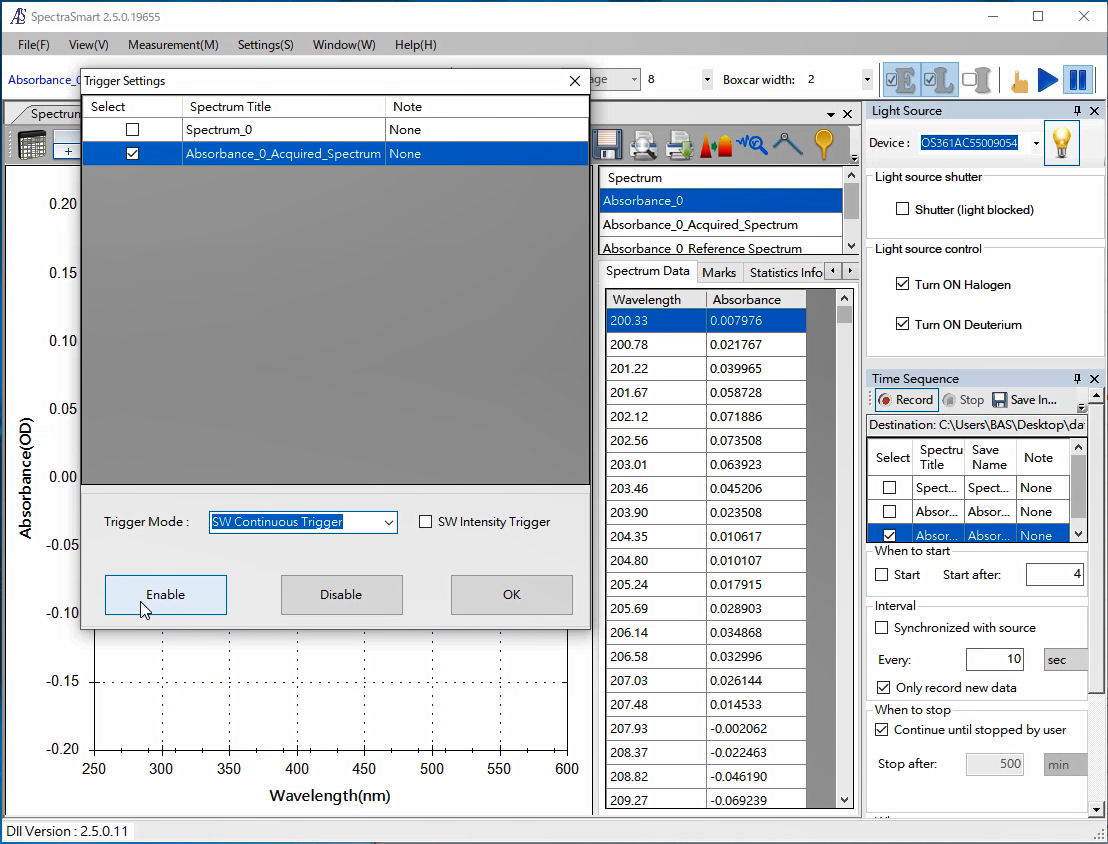The image size is (1108, 844).
Task: Expand the Boxcar width dropdown
Action: pos(866,80)
